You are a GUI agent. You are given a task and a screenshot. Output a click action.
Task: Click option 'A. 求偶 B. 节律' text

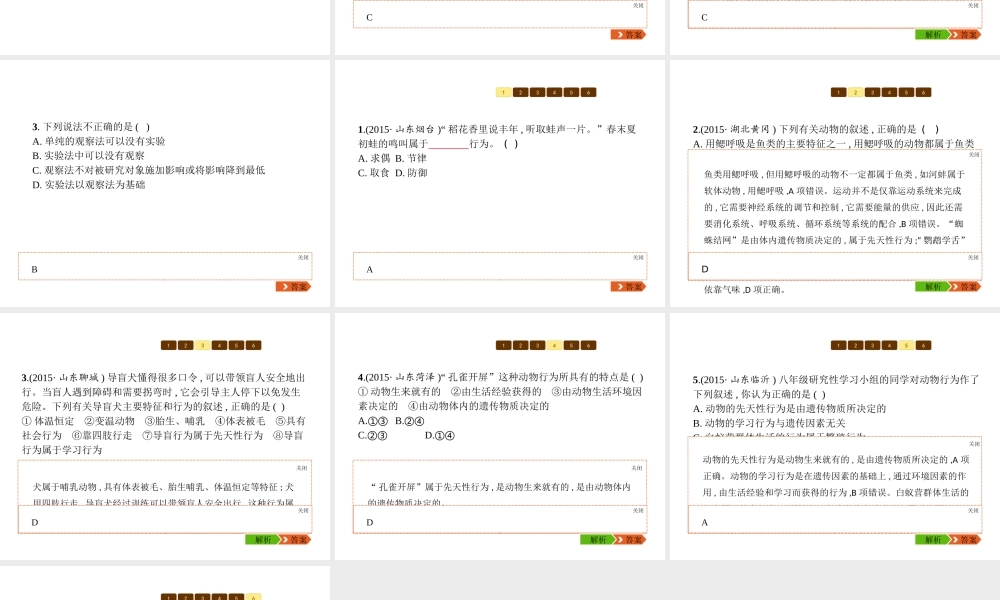392,158
